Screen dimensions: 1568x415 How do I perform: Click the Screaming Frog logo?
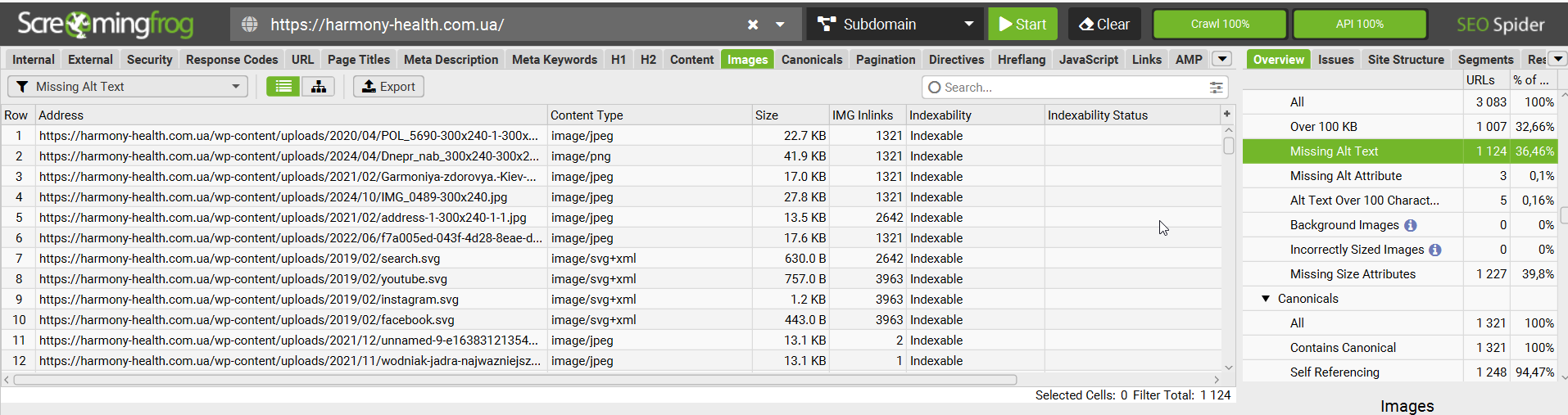[105, 25]
